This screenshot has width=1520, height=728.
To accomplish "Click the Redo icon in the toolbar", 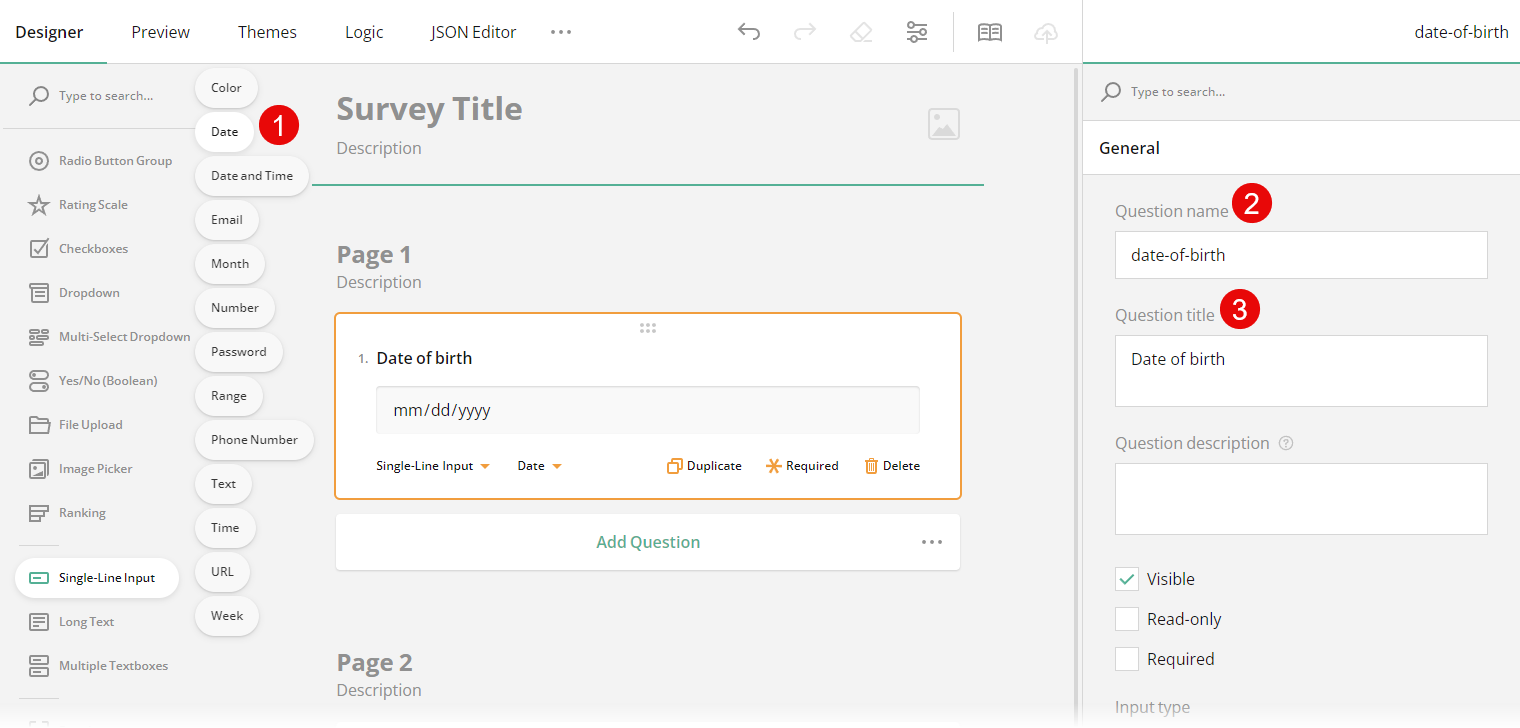I will [x=804, y=31].
